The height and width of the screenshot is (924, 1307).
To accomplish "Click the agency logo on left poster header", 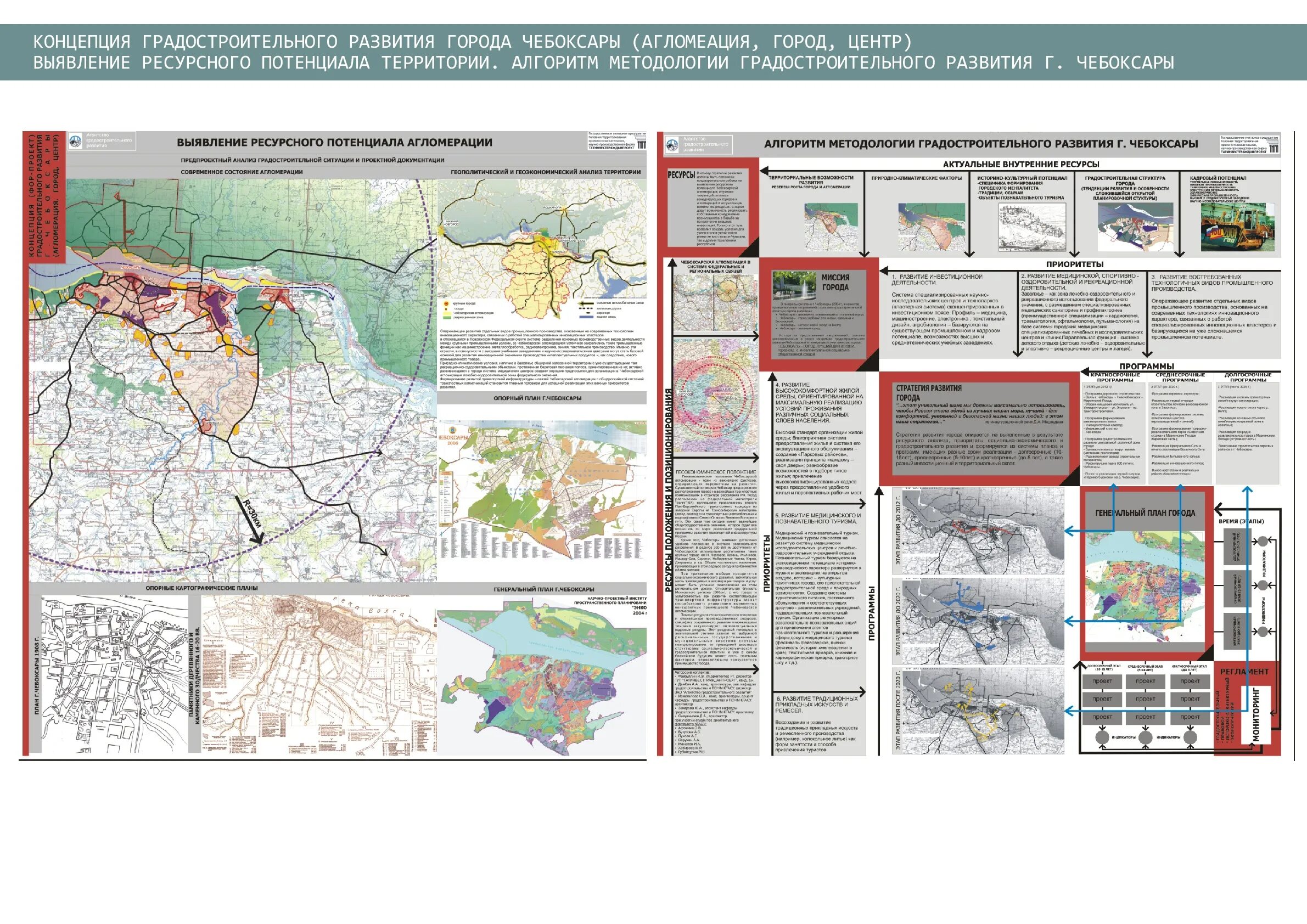I will [75, 141].
